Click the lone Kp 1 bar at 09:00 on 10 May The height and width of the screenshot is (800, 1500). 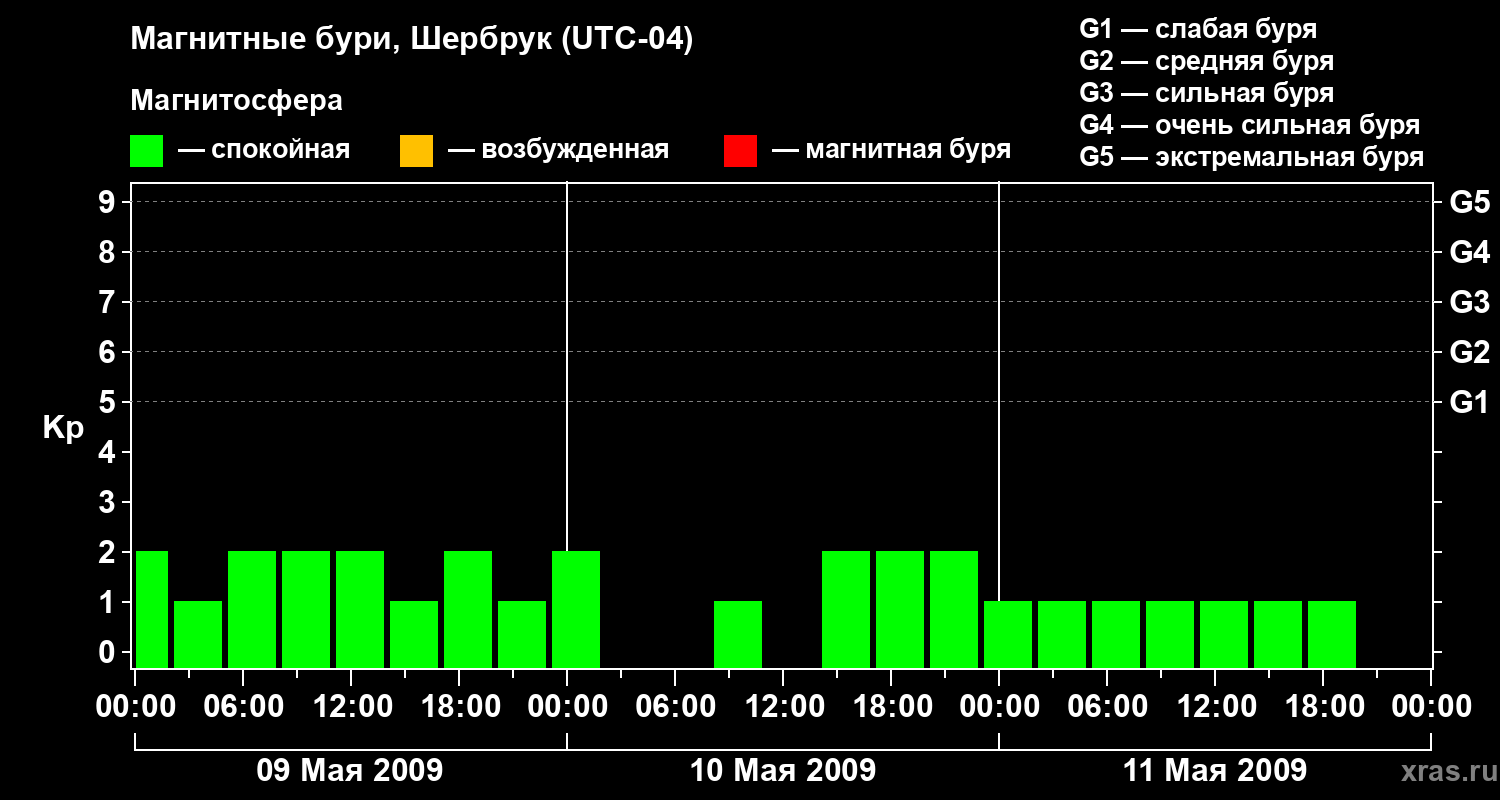coord(738,634)
